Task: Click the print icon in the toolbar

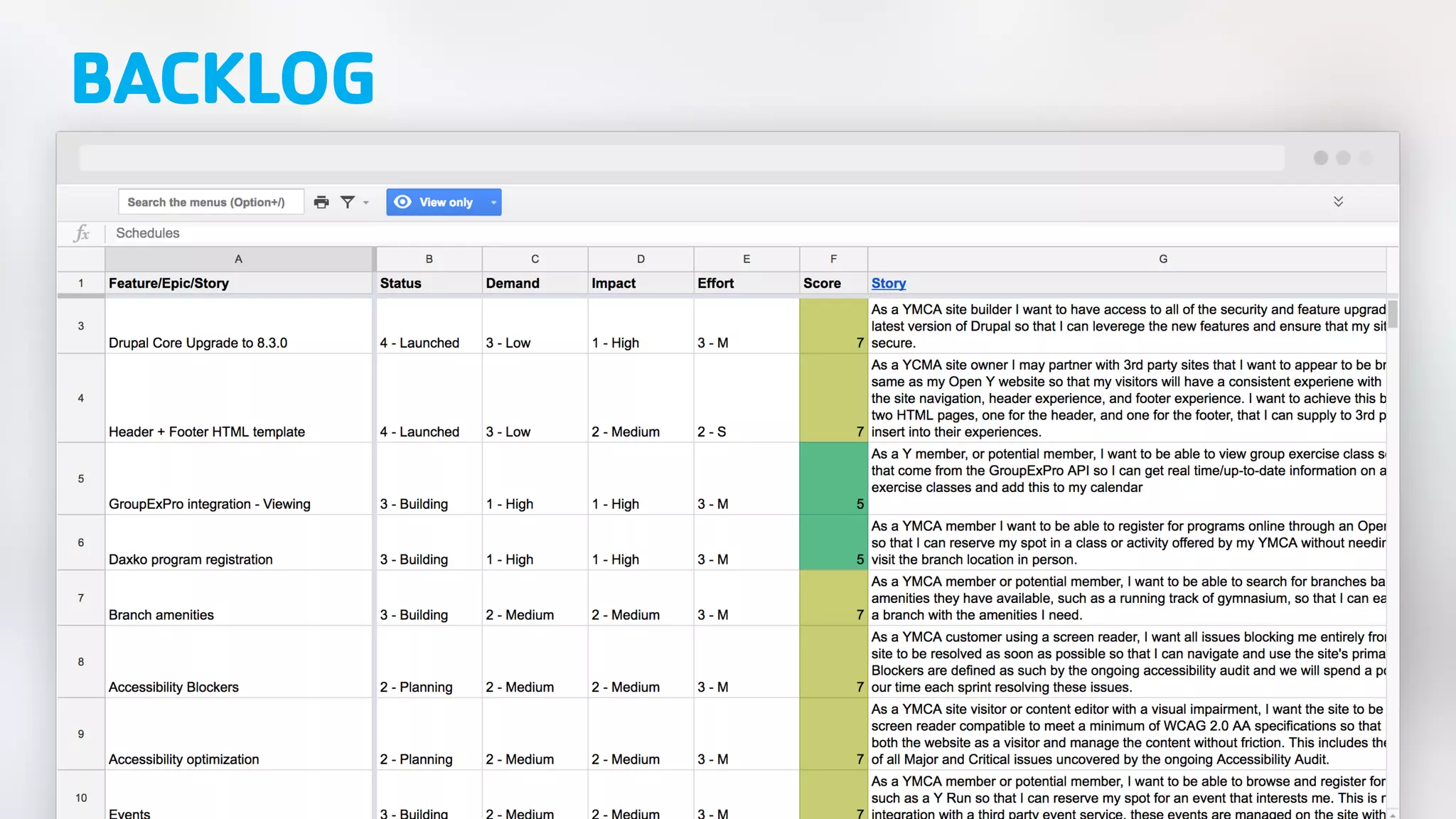Action: [x=321, y=202]
